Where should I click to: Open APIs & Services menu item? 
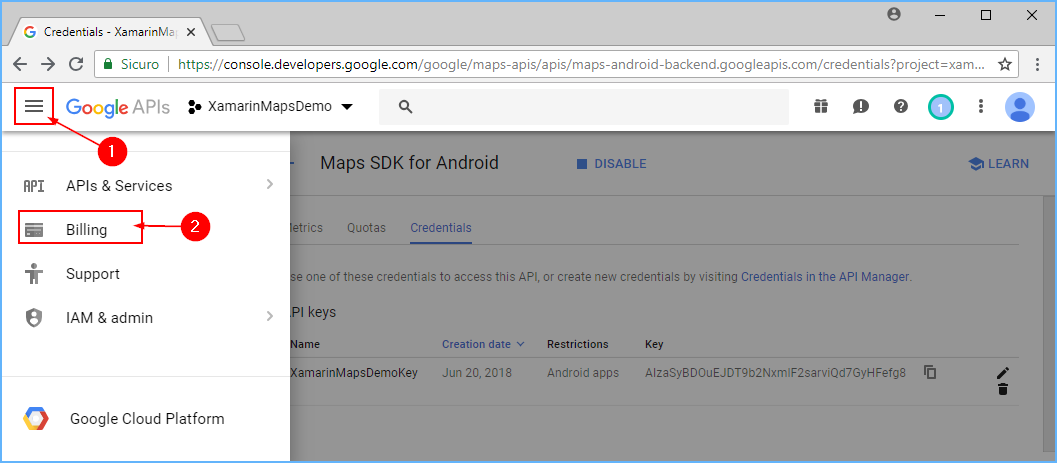click(x=145, y=185)
